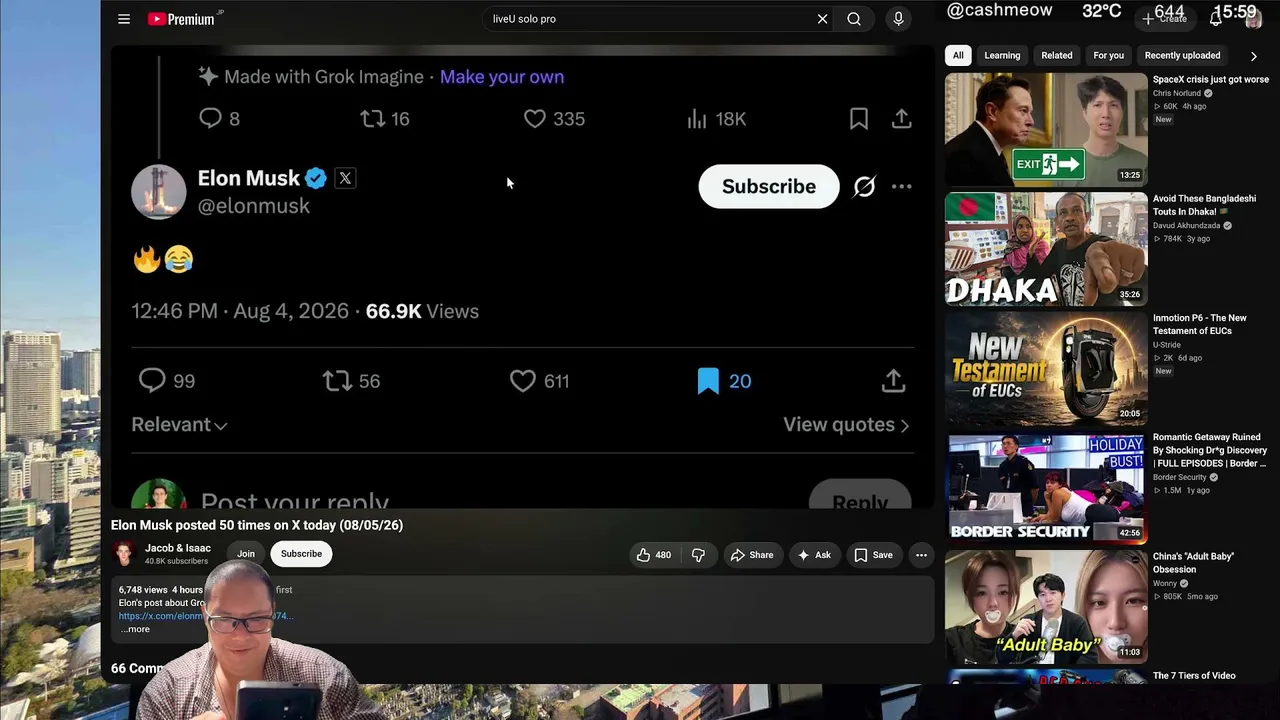Follow the Make your own link
The image size is (1280, 720).
(502, 77)
